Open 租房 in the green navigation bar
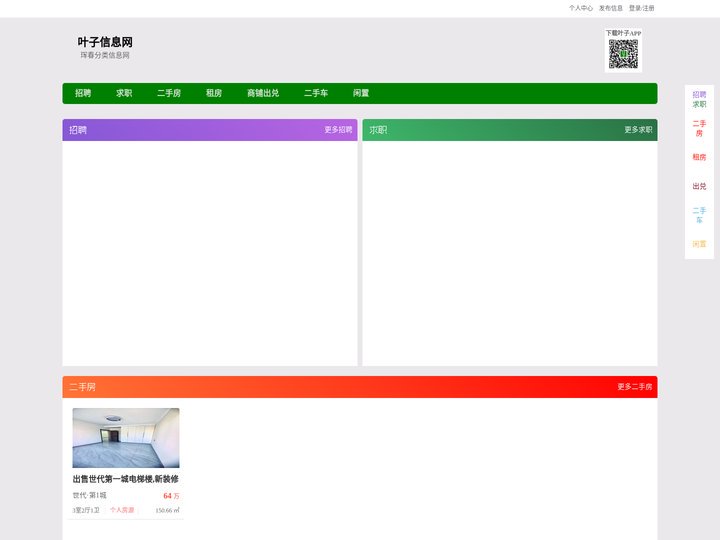The image size is (720, 540). (x=214, y=93)
